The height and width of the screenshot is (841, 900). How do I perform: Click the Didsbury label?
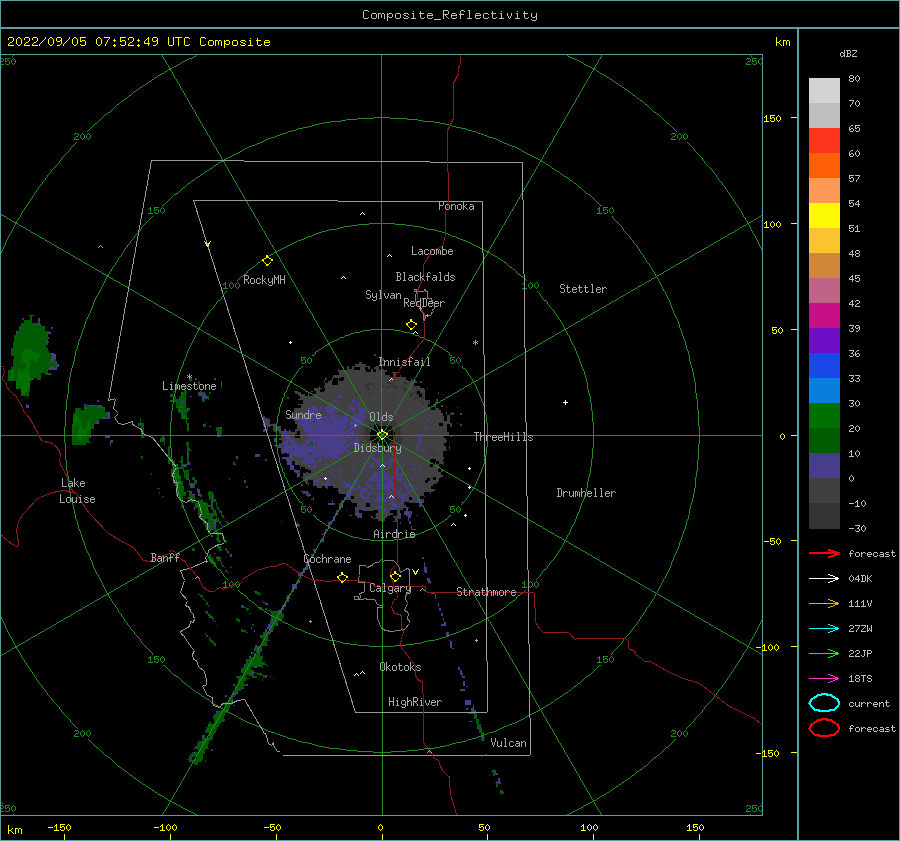pos(378,448)
